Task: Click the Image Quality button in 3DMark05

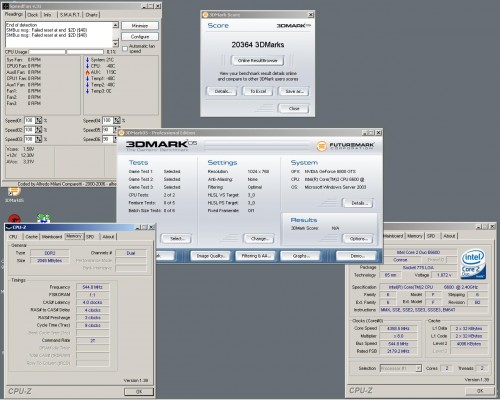Action: (211, 256)
